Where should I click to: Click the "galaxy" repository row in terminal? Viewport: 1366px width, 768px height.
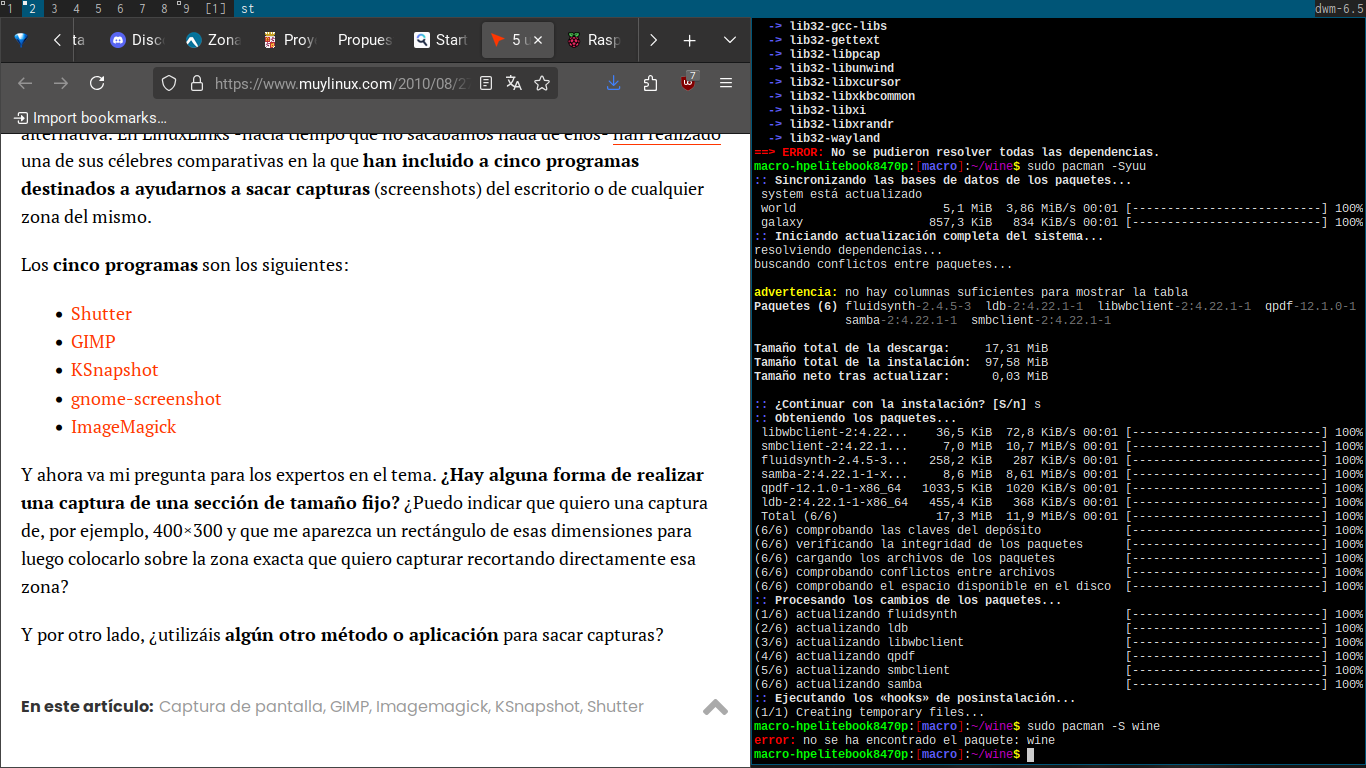(1059, 222)
